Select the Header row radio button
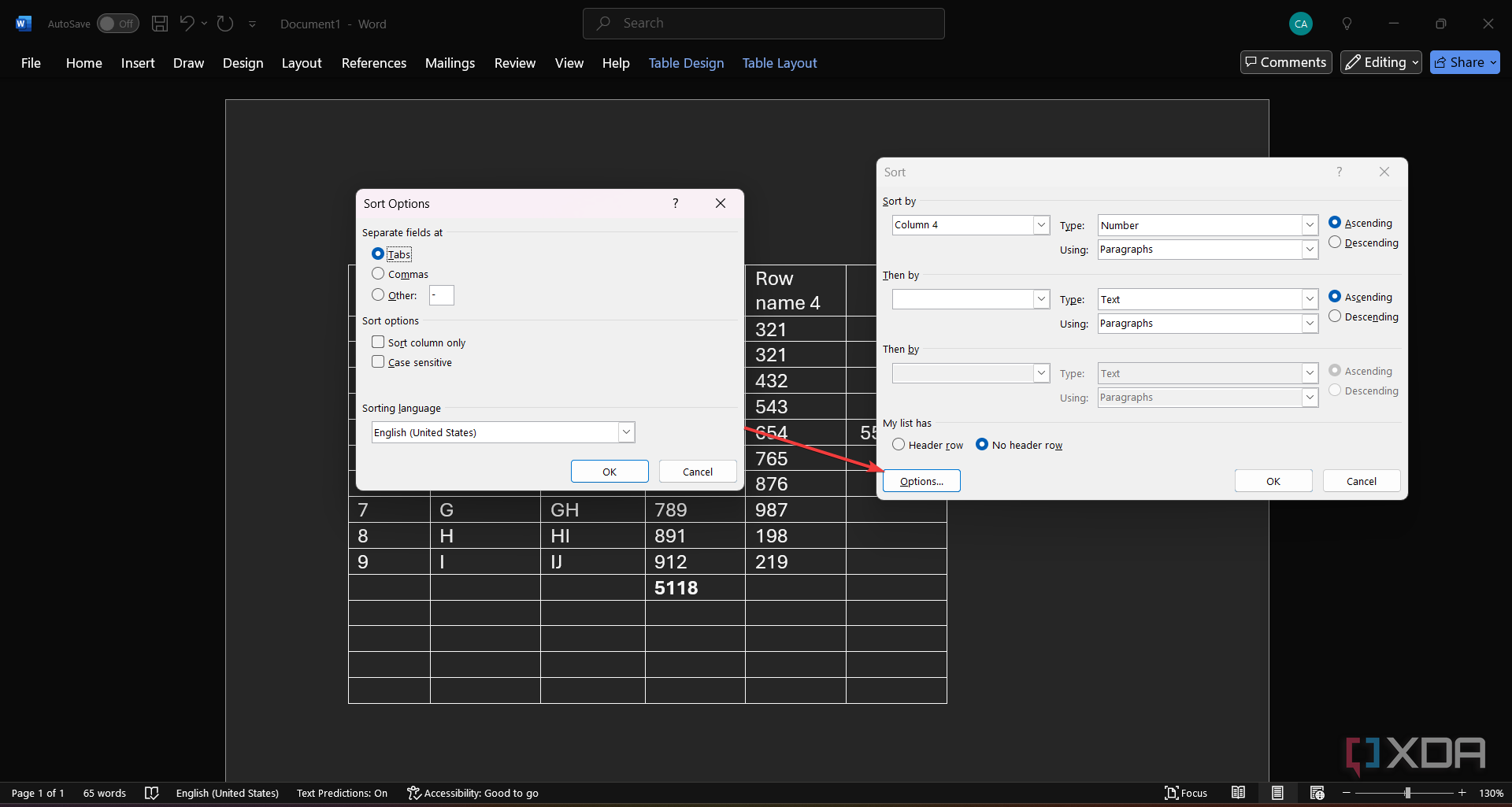Viewport: 1512px width, 807px height. (899, 445)
